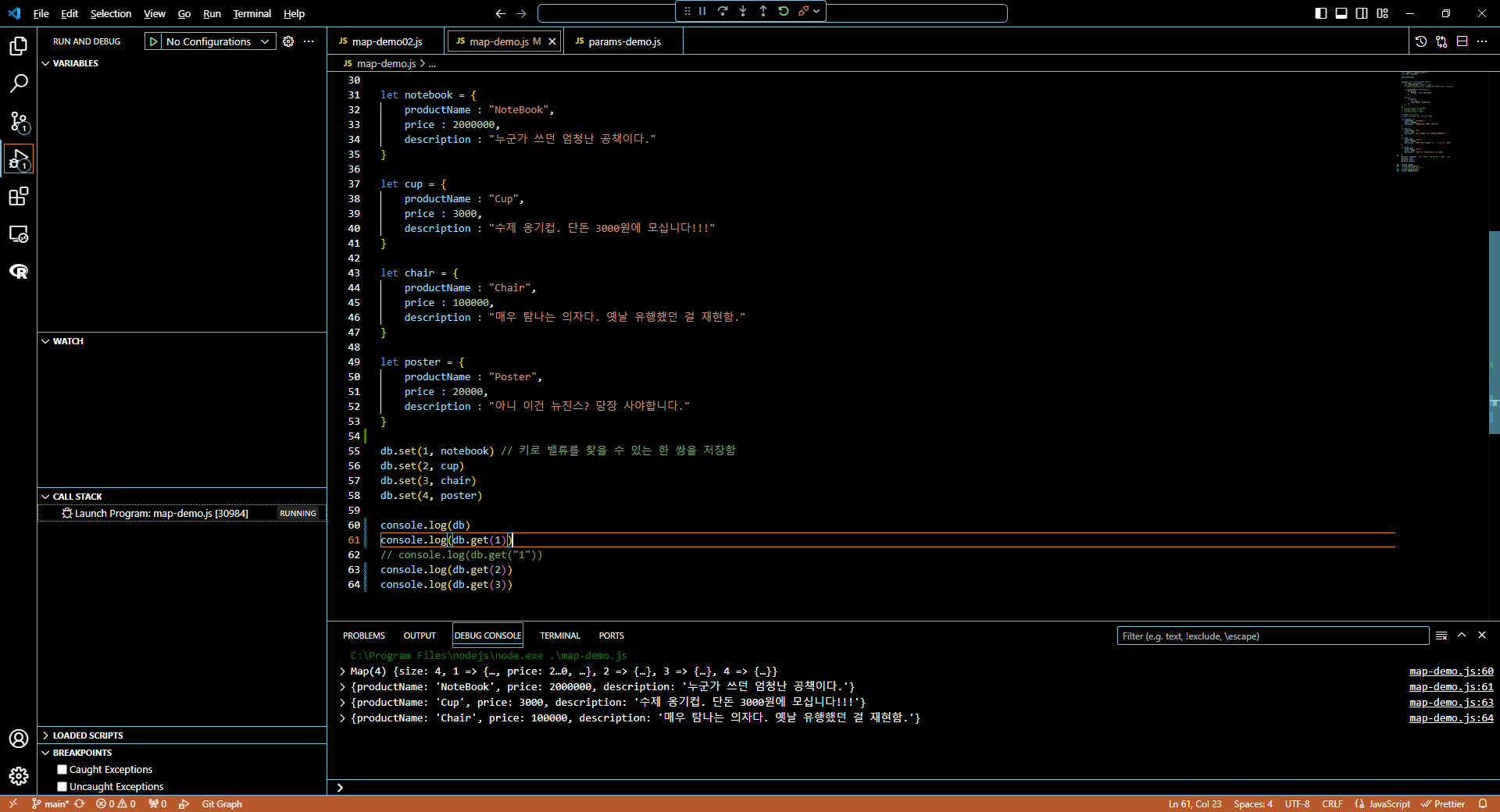Expand the Map(4) console output row

tap(342, 671)
